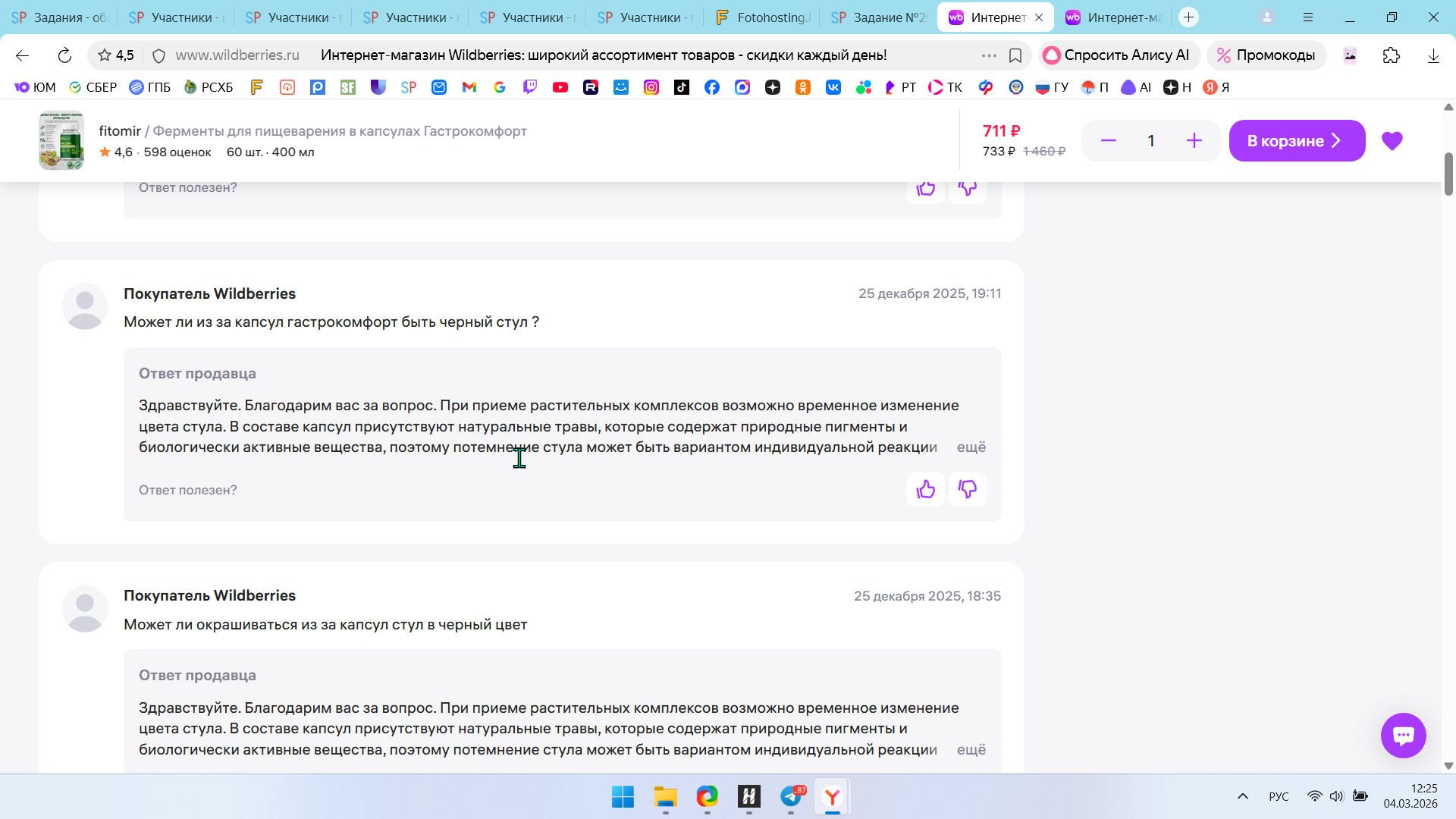Click the В корзине button

(x=1296, y=141)
